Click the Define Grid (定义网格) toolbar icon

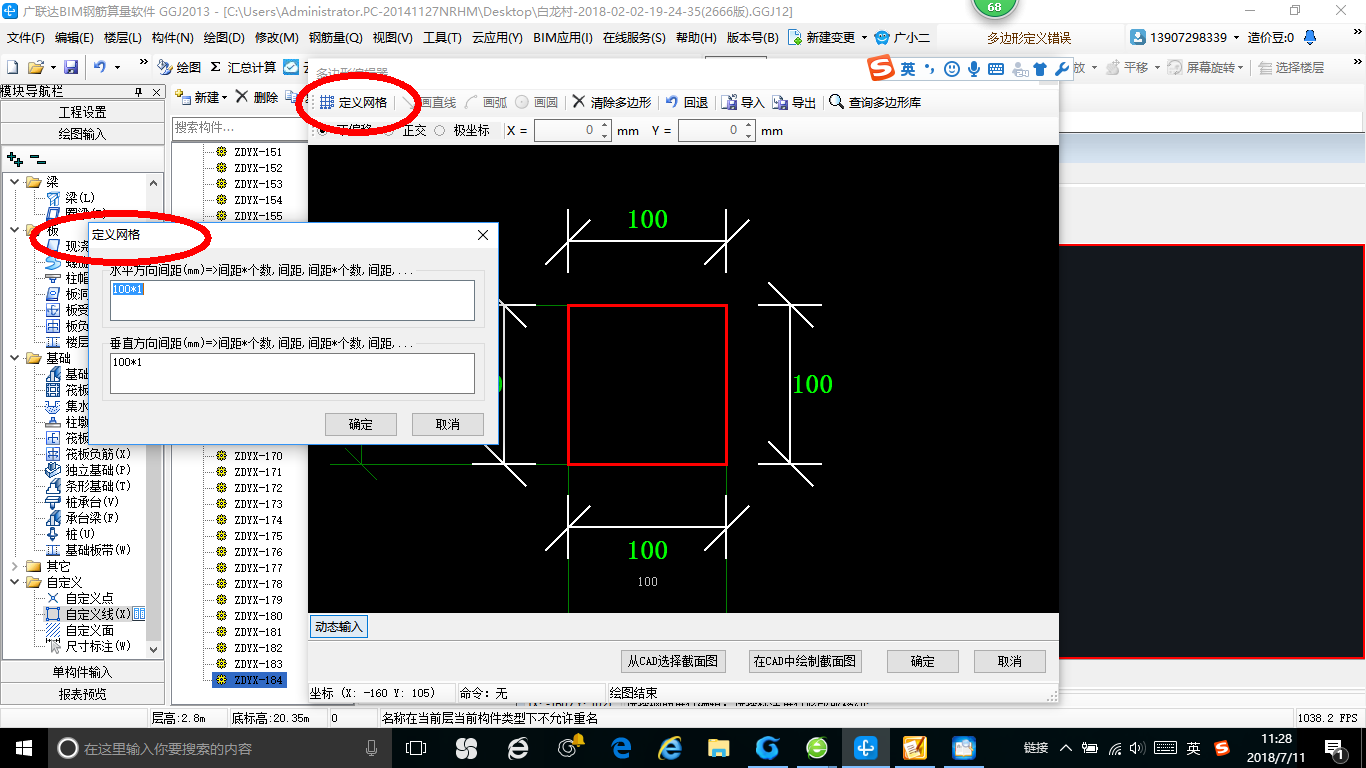click(x=327, y=102)
